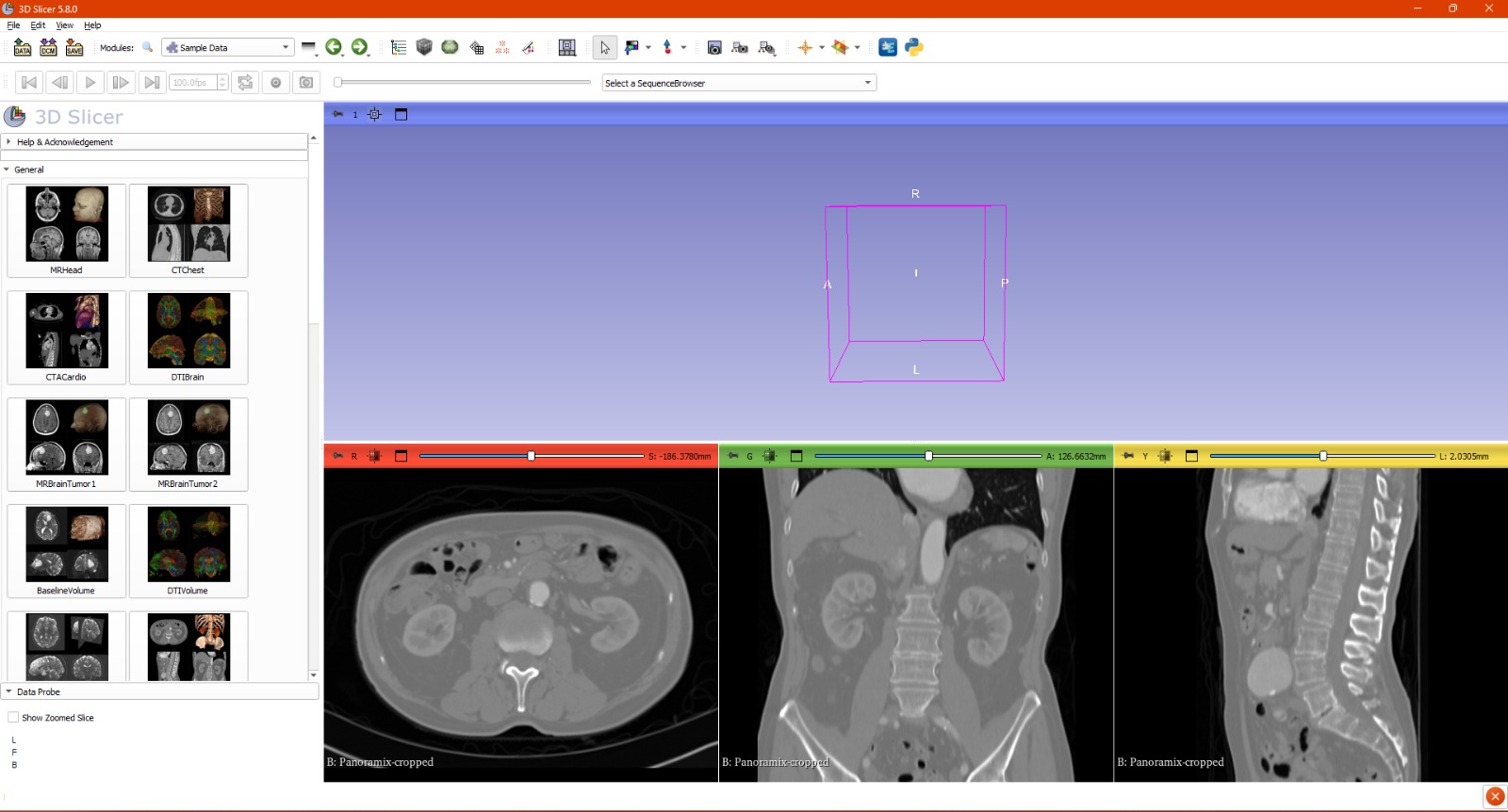
Task: Open the Python console icon
Action: coord(914,47)
